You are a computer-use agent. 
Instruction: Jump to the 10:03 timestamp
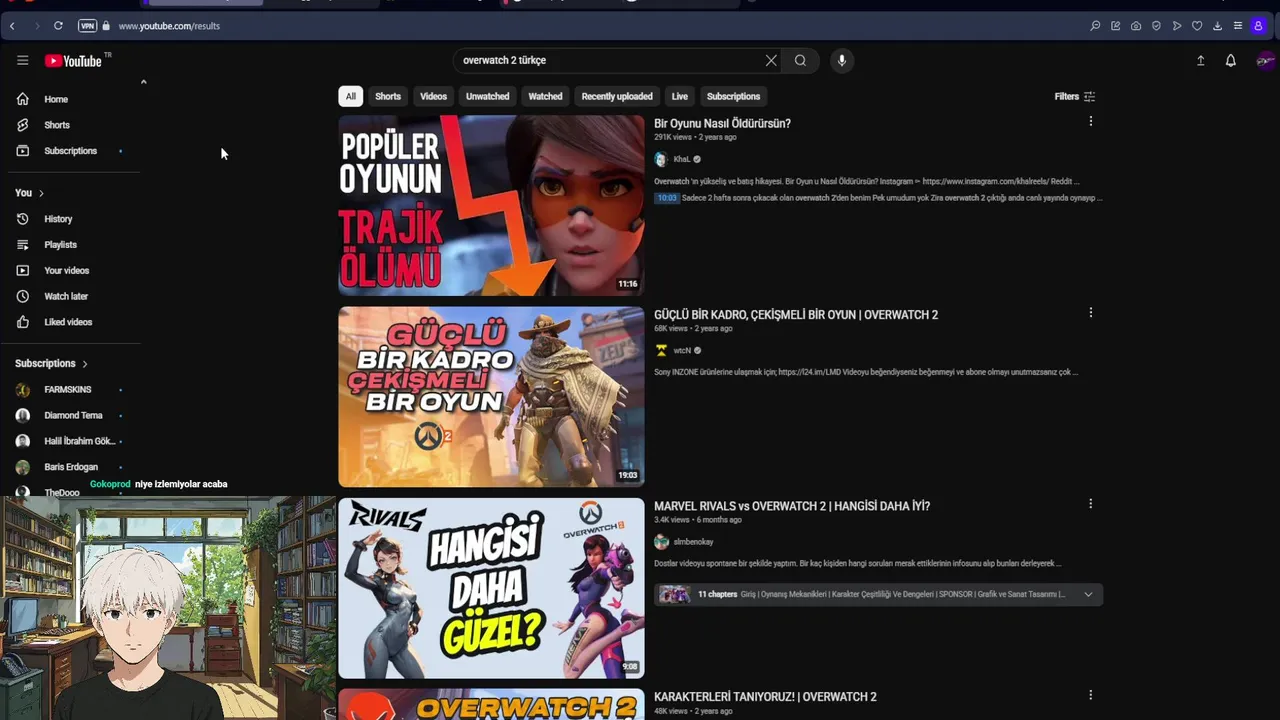click(x=667, y=198)
